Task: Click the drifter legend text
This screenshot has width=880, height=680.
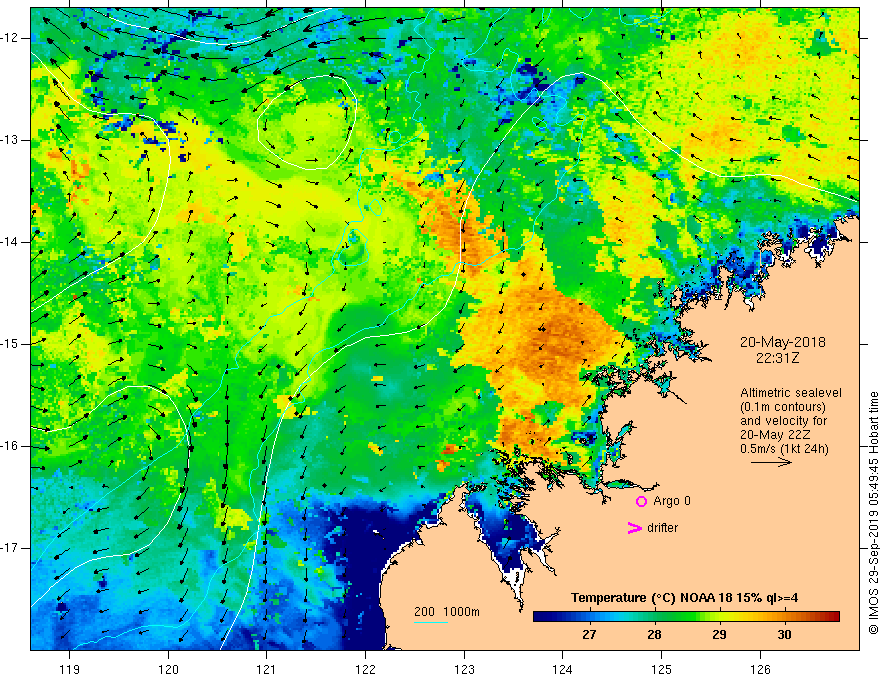Action: 662,528
